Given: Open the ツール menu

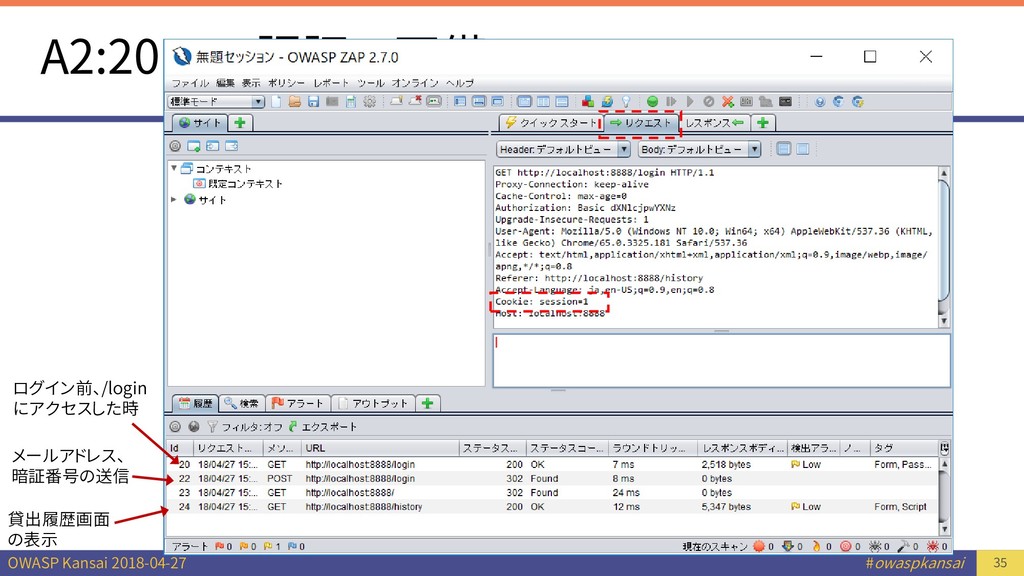Looking at the screenshot, I should (370, 82).
